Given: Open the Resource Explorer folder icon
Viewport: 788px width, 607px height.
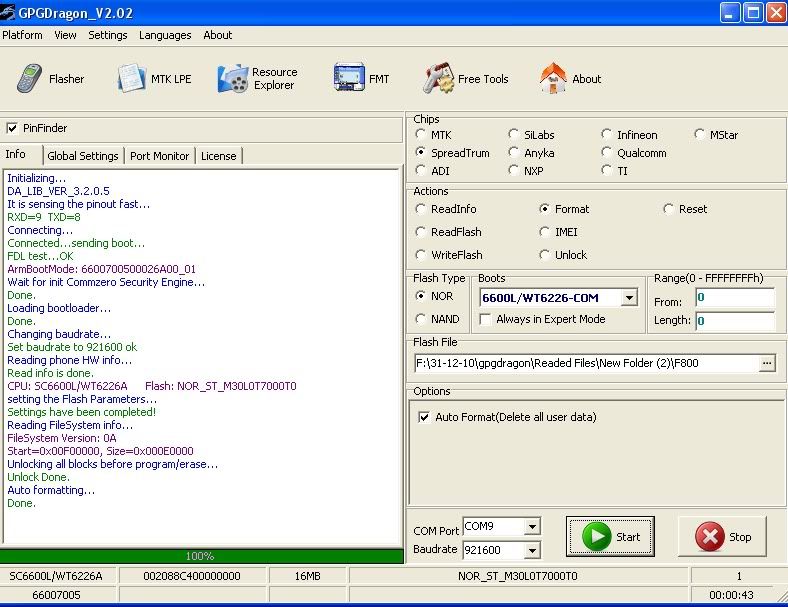Looking at the screenshot, I should [233, 78].
